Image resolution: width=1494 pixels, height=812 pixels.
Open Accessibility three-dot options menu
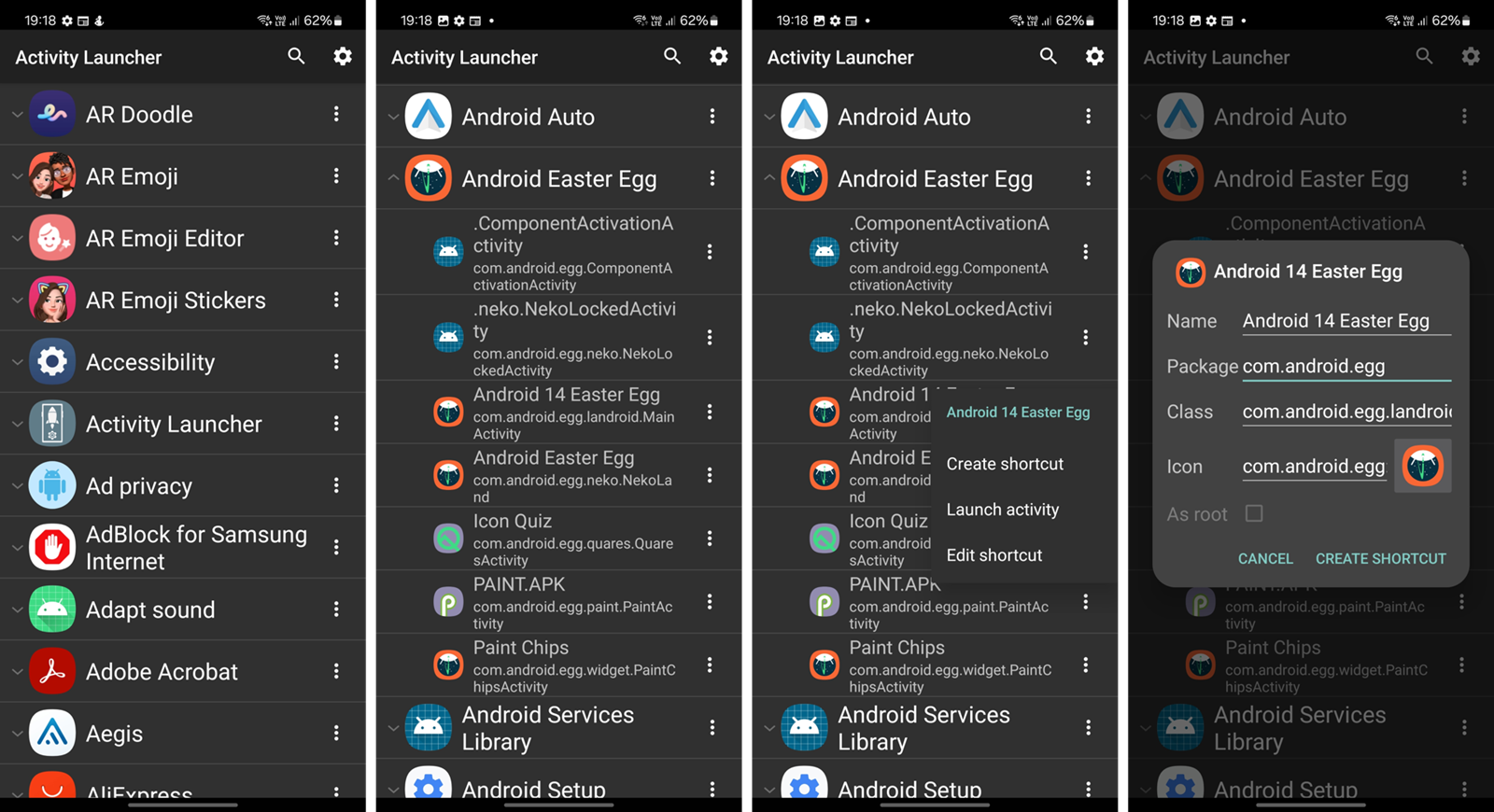click(x=336, y=361)
